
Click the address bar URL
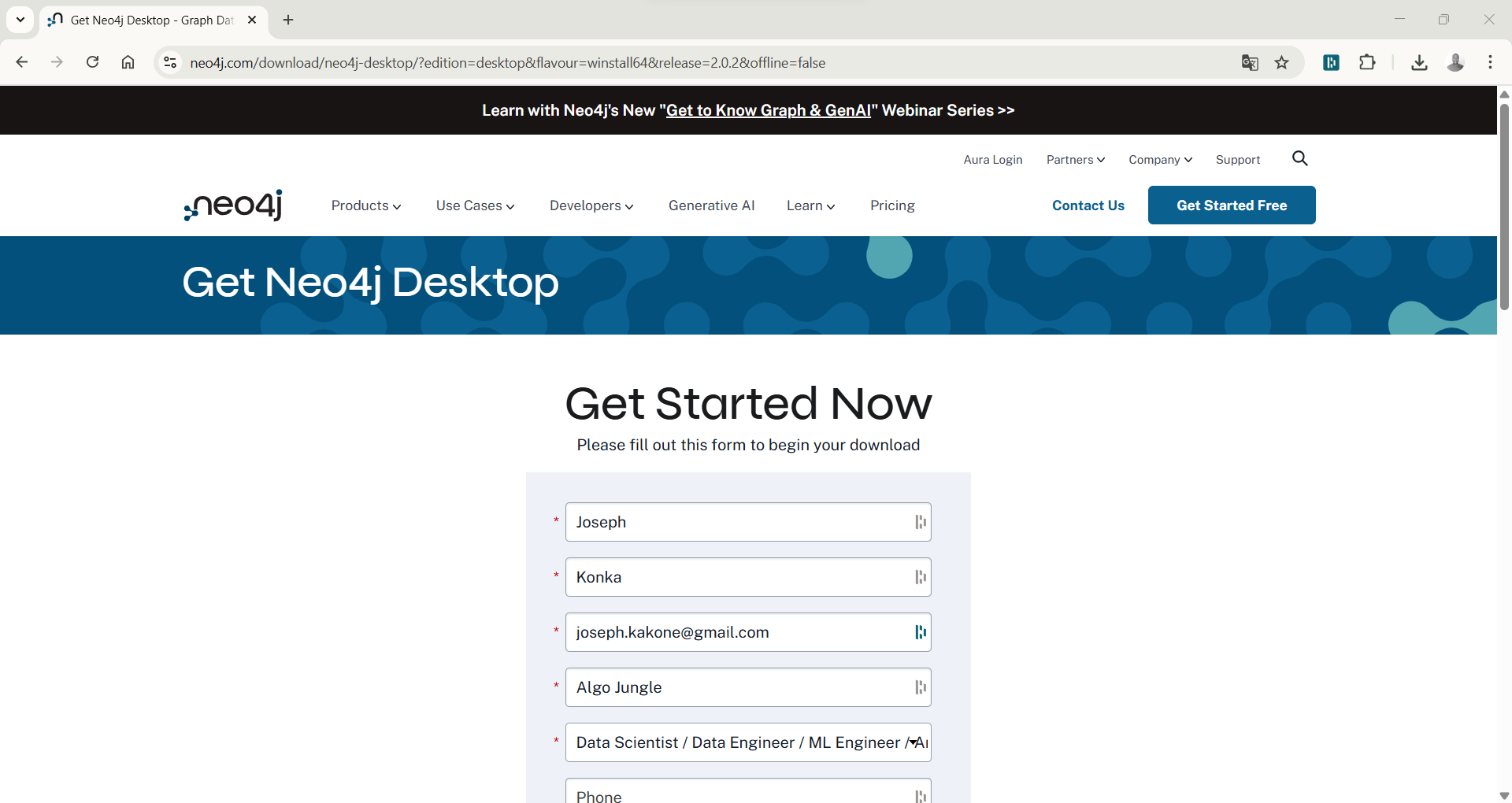pyautogui.click(x=508, y=62)
